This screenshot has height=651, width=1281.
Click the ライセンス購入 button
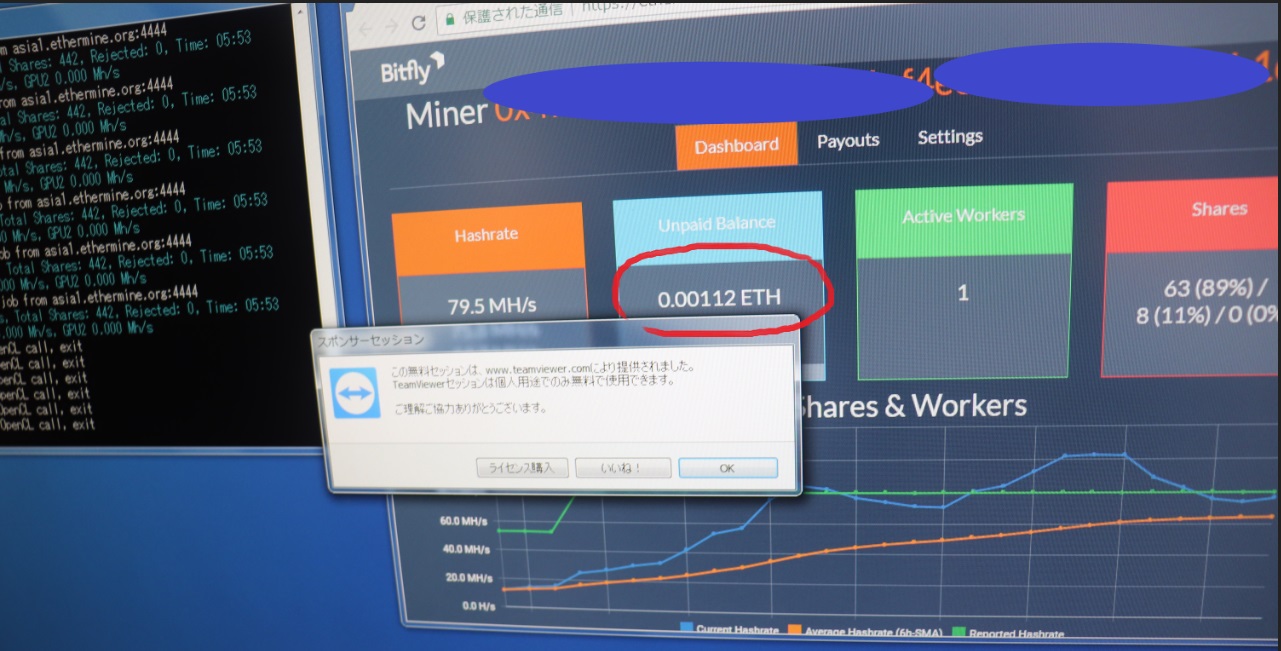coord(522,468)
